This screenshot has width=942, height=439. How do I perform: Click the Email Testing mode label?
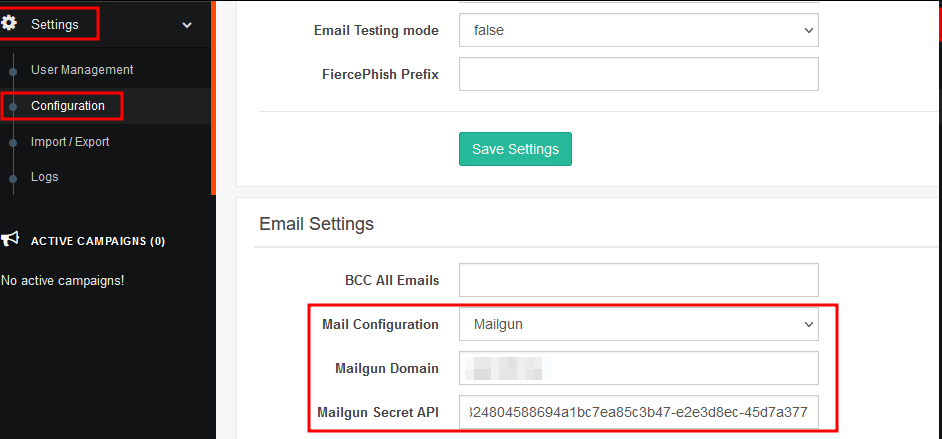376,31
